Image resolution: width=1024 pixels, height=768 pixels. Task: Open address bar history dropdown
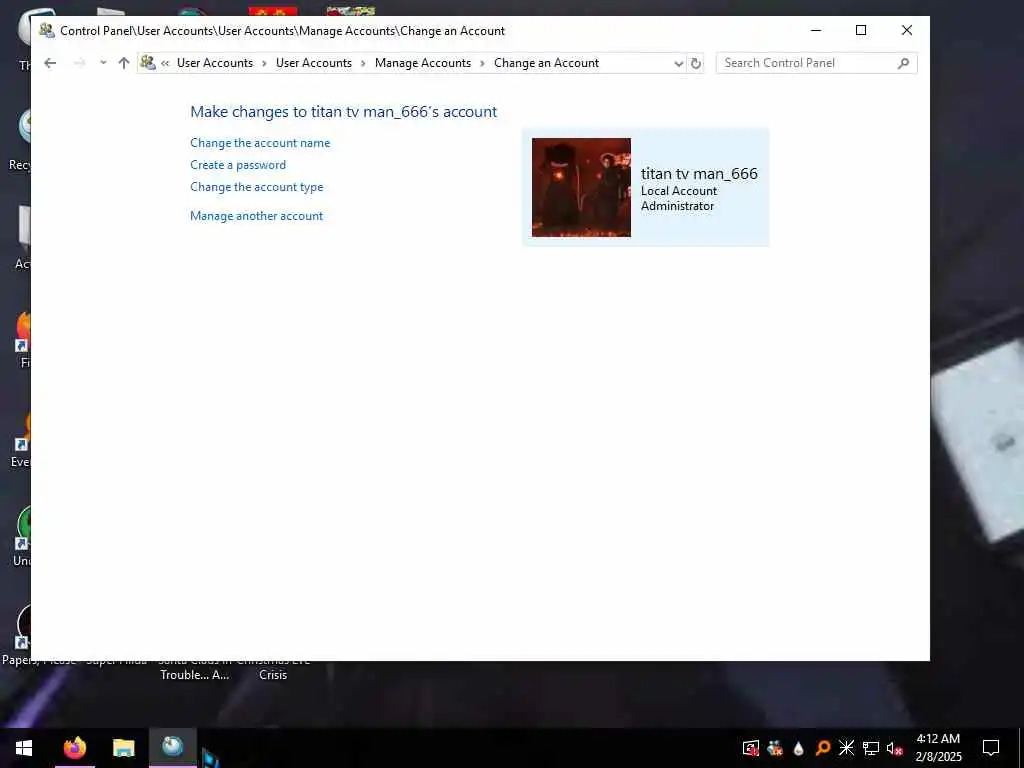679,63
